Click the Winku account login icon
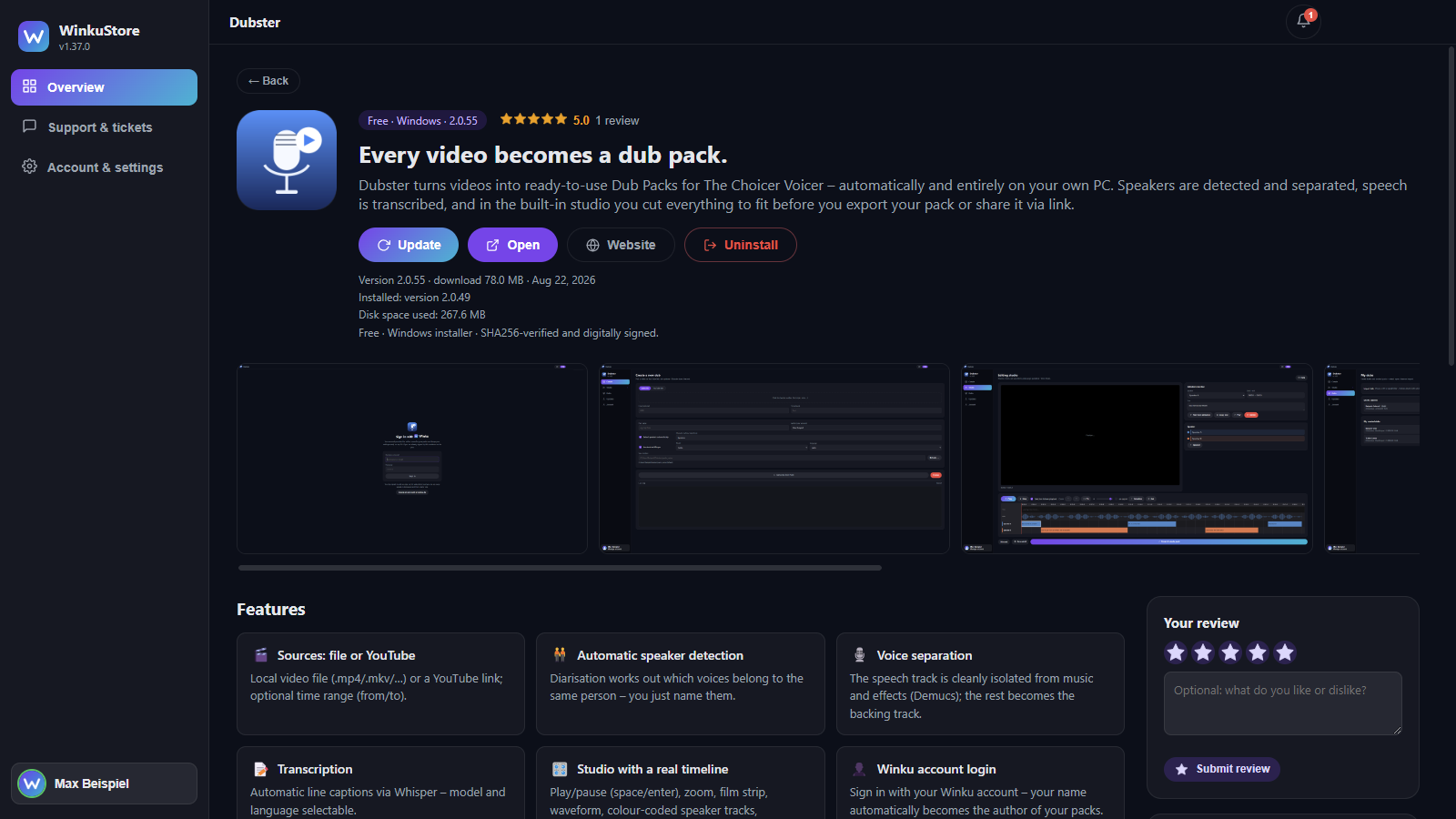 click(859, 769)
